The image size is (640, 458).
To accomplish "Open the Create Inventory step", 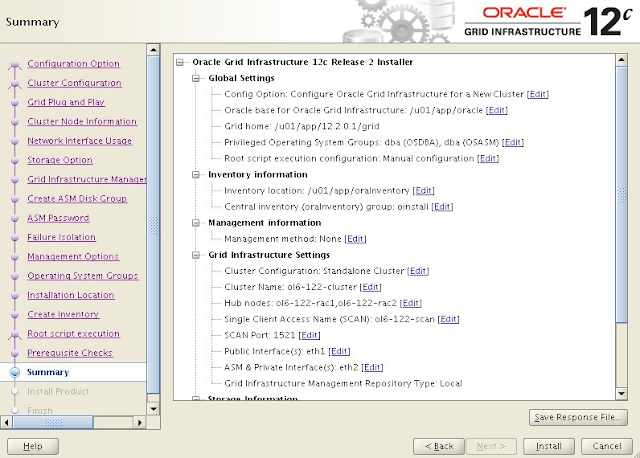I will coord(63,314).
